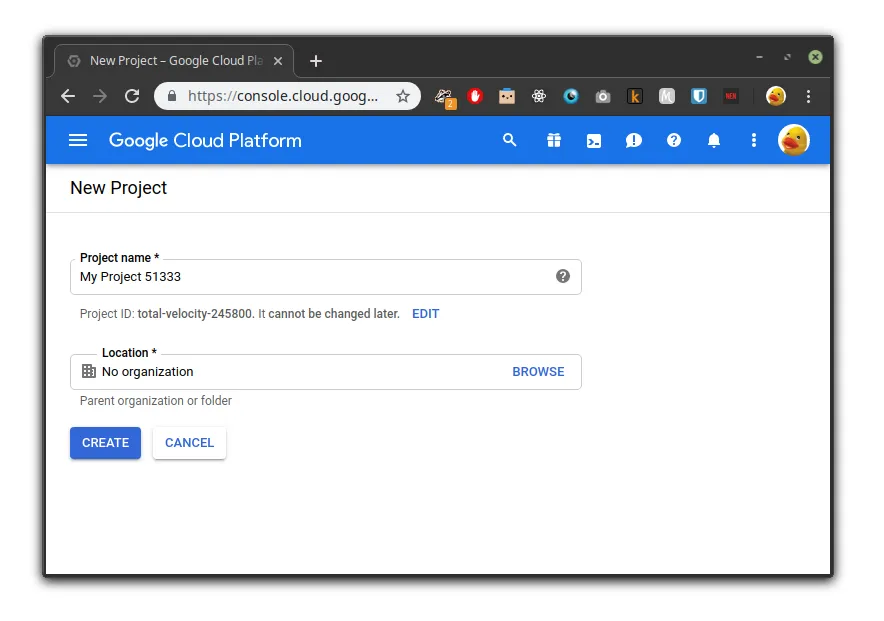This screenshot has width=884, height=621.
Task: Open the notifications bell
Action: point(714,140)
